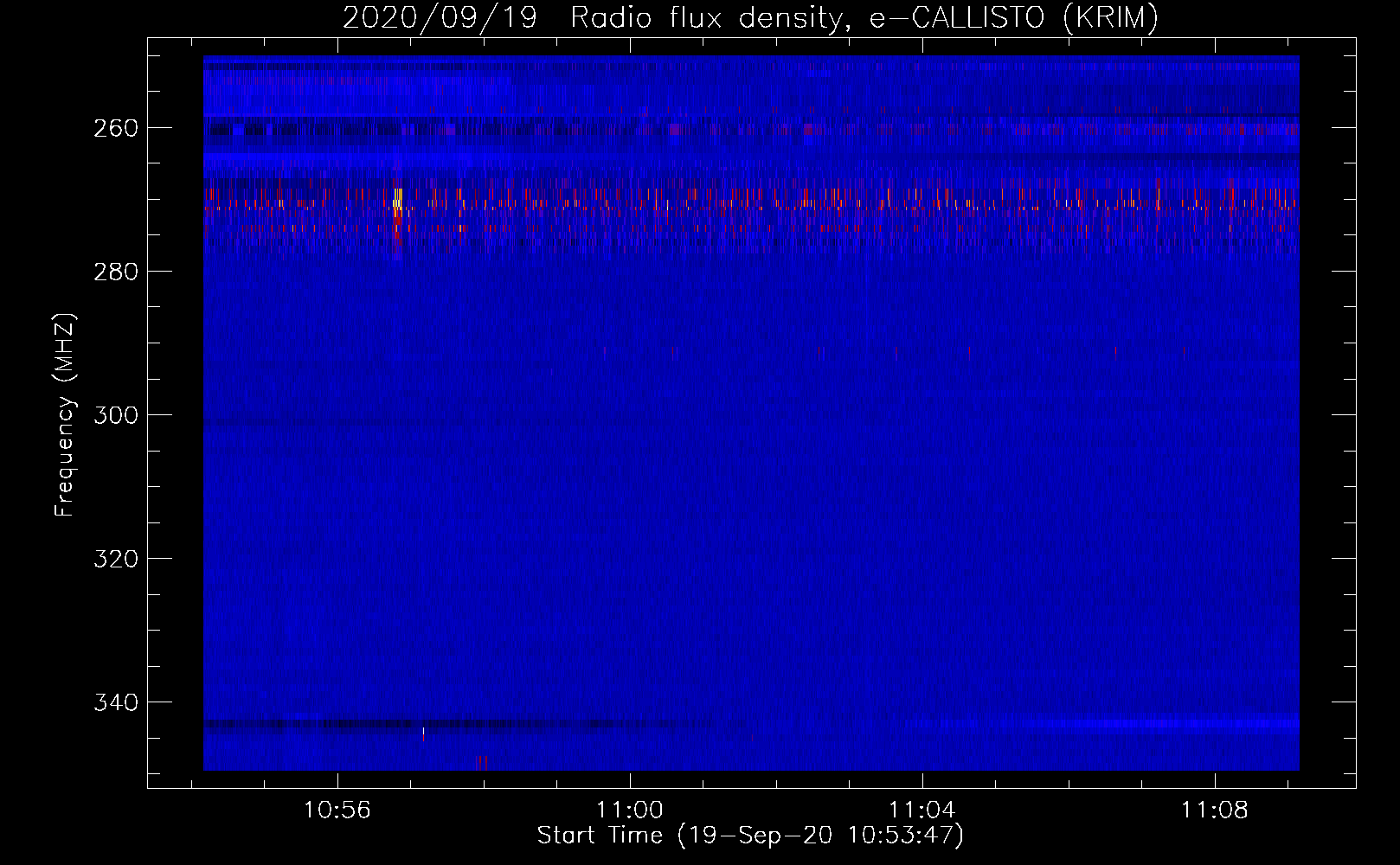This screenshot has width=1400, height=865.
Task: Click the 11:04 time tick label
Action: [x=922, y=811]
